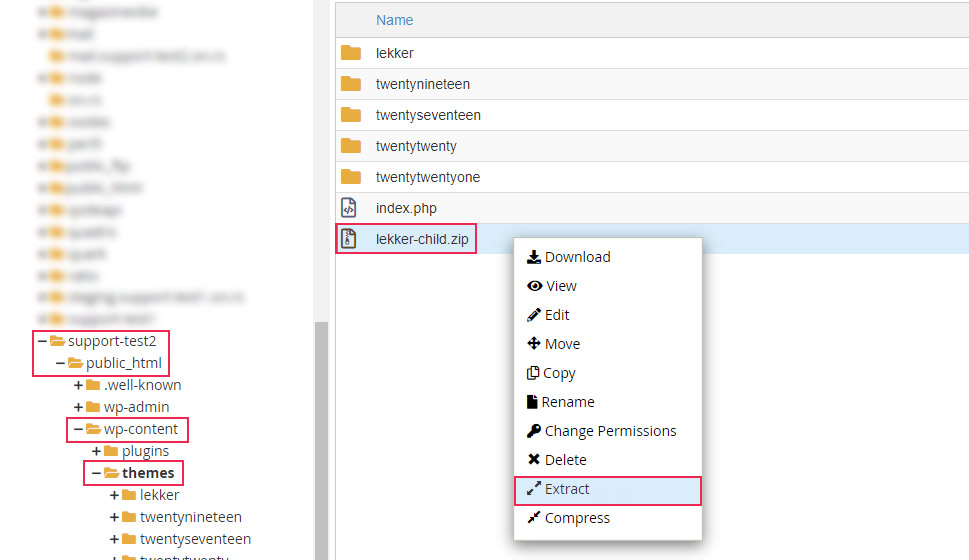Click the wp-admin folder icon in tree
This screenshot has width=969, height=560.
pyautogui.click(x=93, y=407)
